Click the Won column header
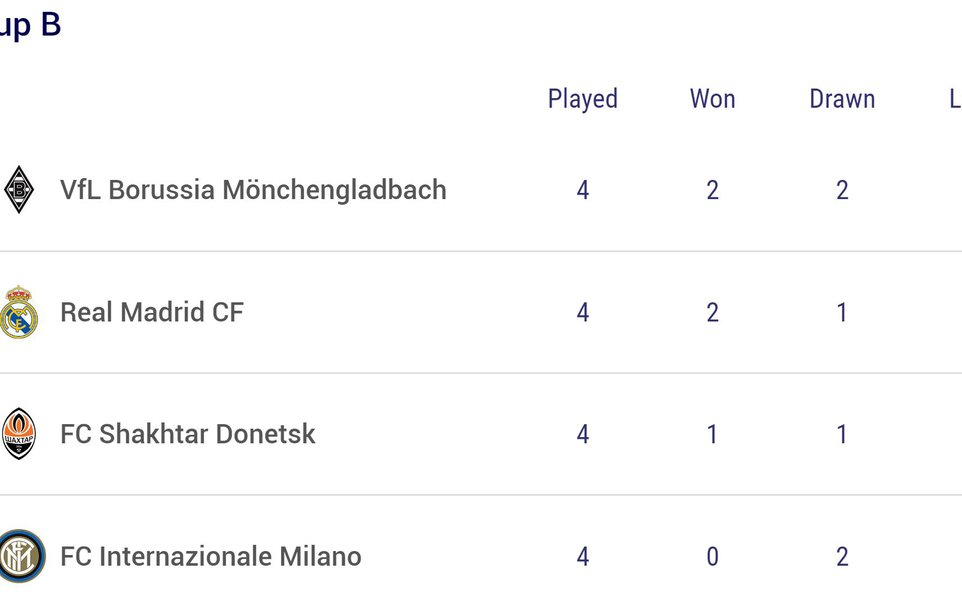 (x=712, y=99)
